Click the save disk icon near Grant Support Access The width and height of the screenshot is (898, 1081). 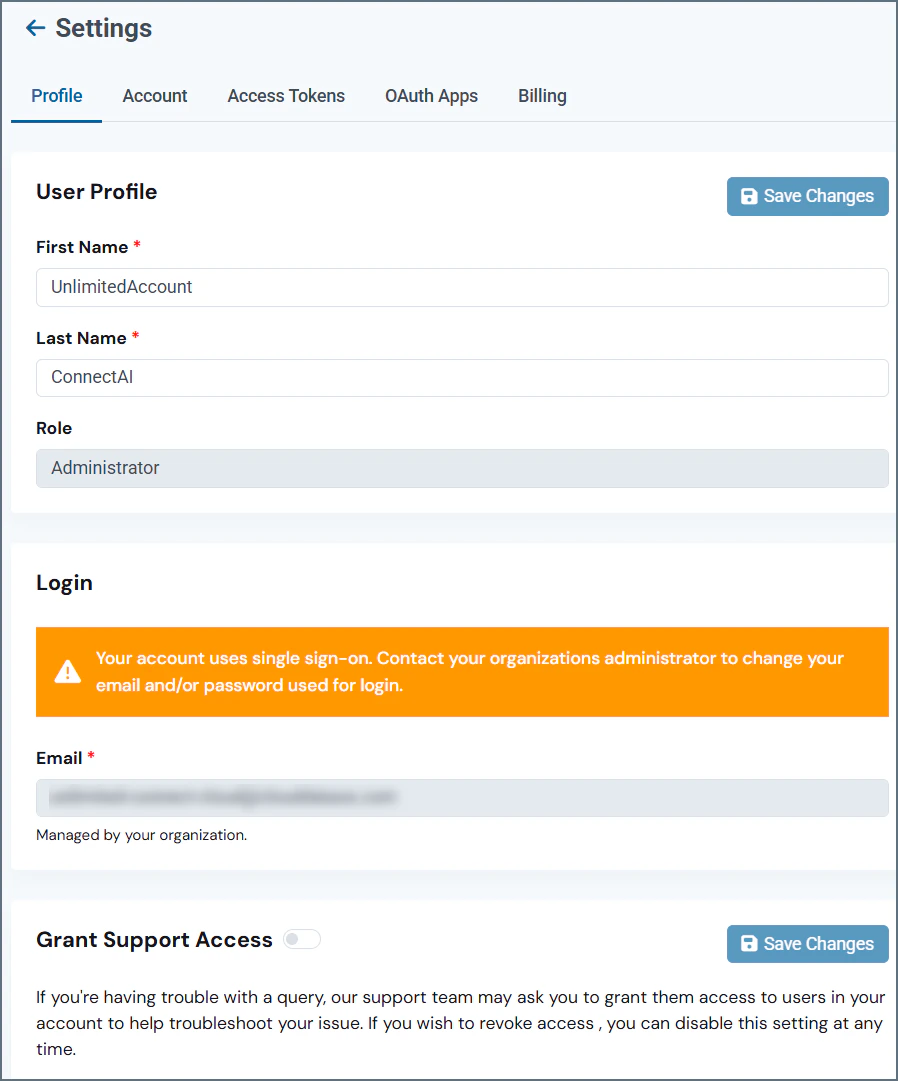(x=749, y=943)
